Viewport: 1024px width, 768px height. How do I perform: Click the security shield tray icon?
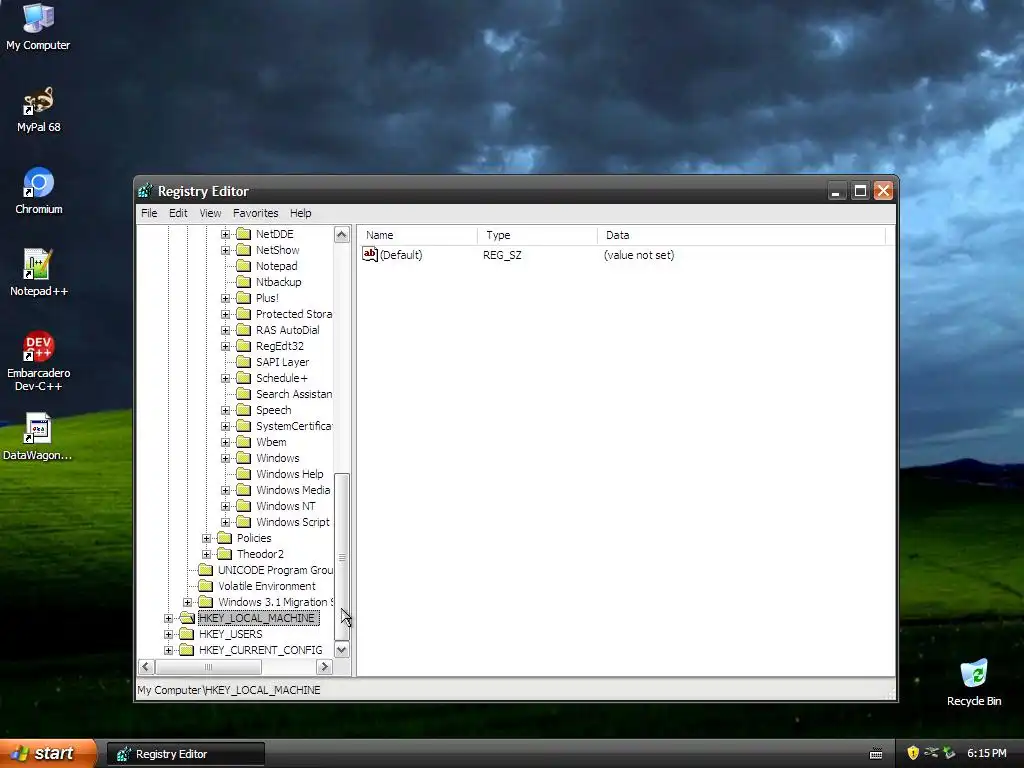[x=913, y=753]
